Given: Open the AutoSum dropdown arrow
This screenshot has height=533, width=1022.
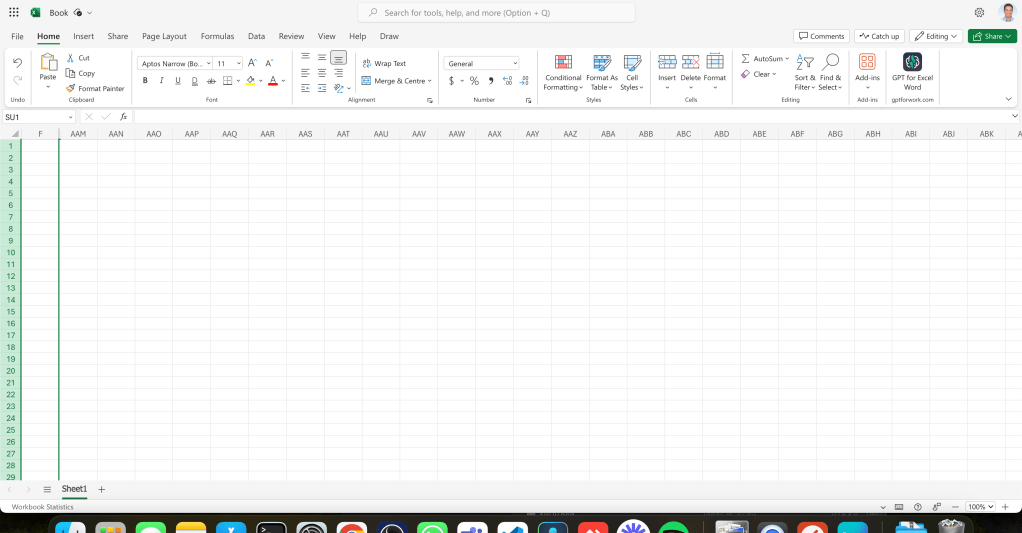Looking at the screenshot, I should pos(787,59).
